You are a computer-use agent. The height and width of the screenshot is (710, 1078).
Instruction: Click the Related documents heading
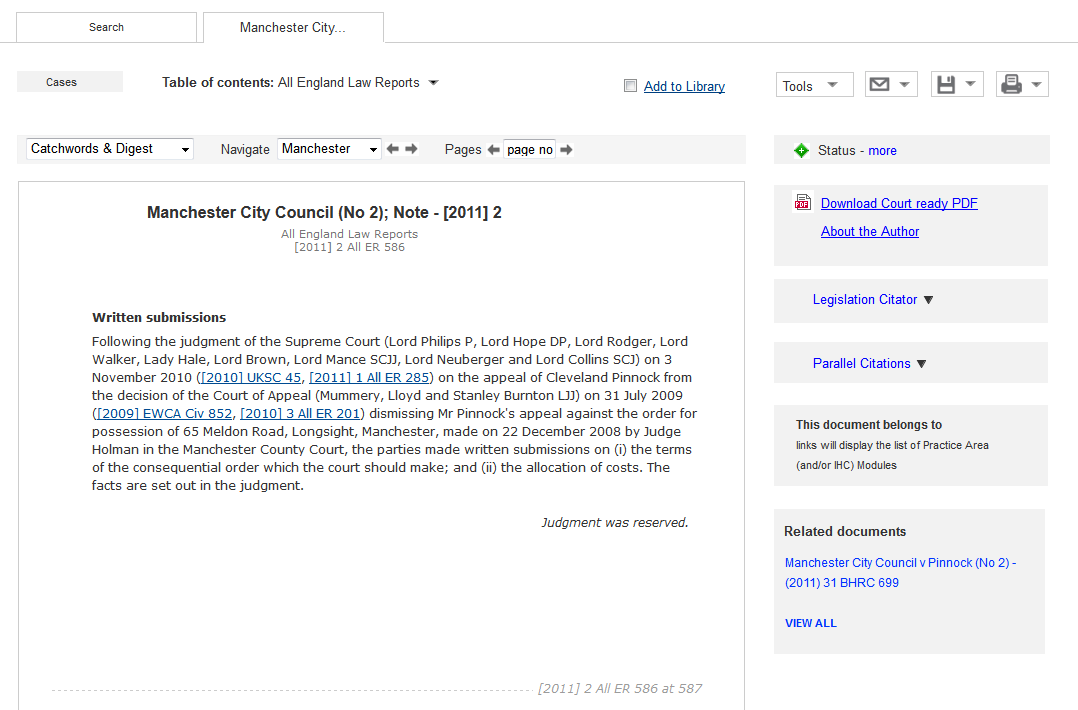click(845, 531)
